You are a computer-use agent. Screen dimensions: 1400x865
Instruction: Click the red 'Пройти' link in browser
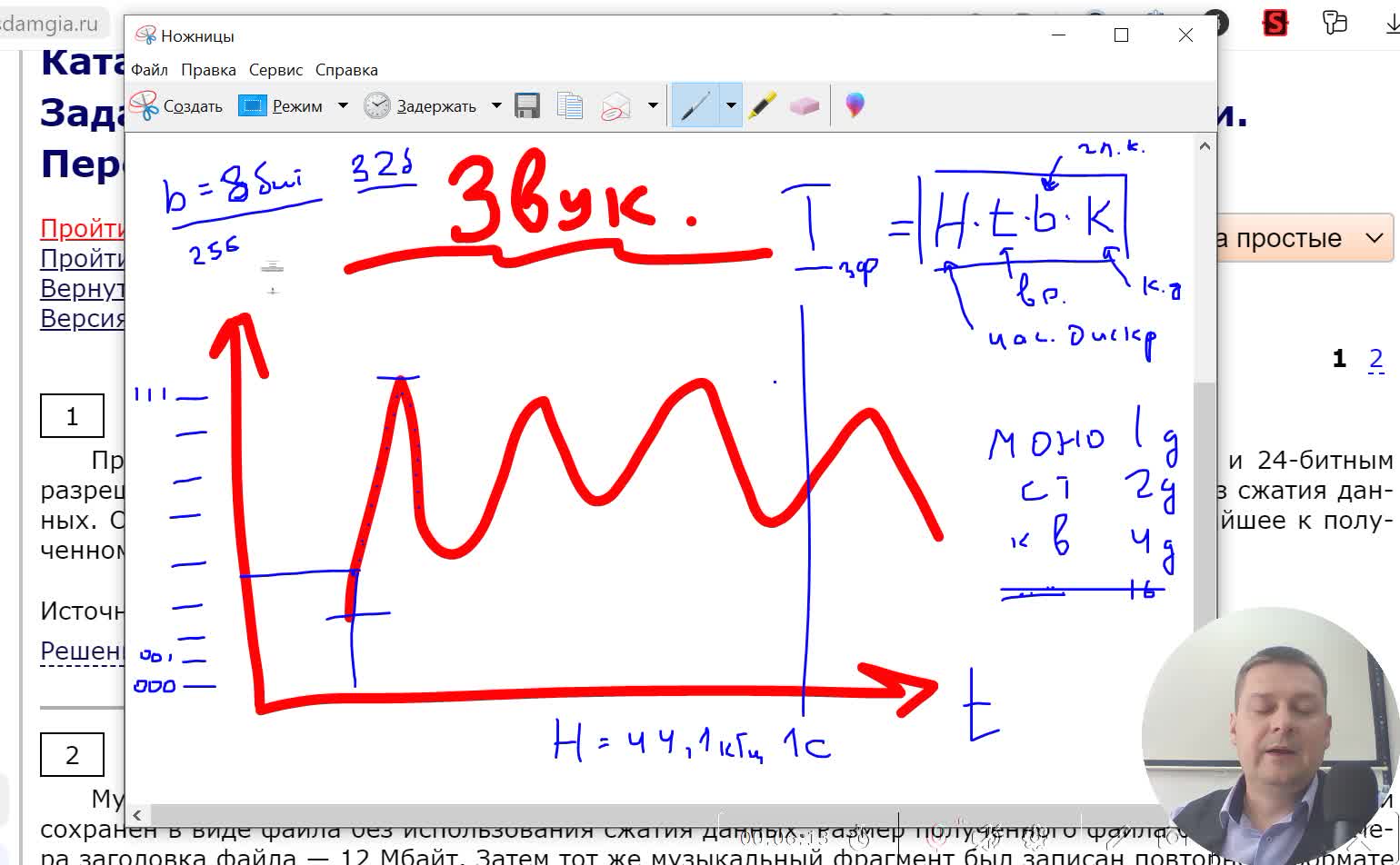coord(82,228)
